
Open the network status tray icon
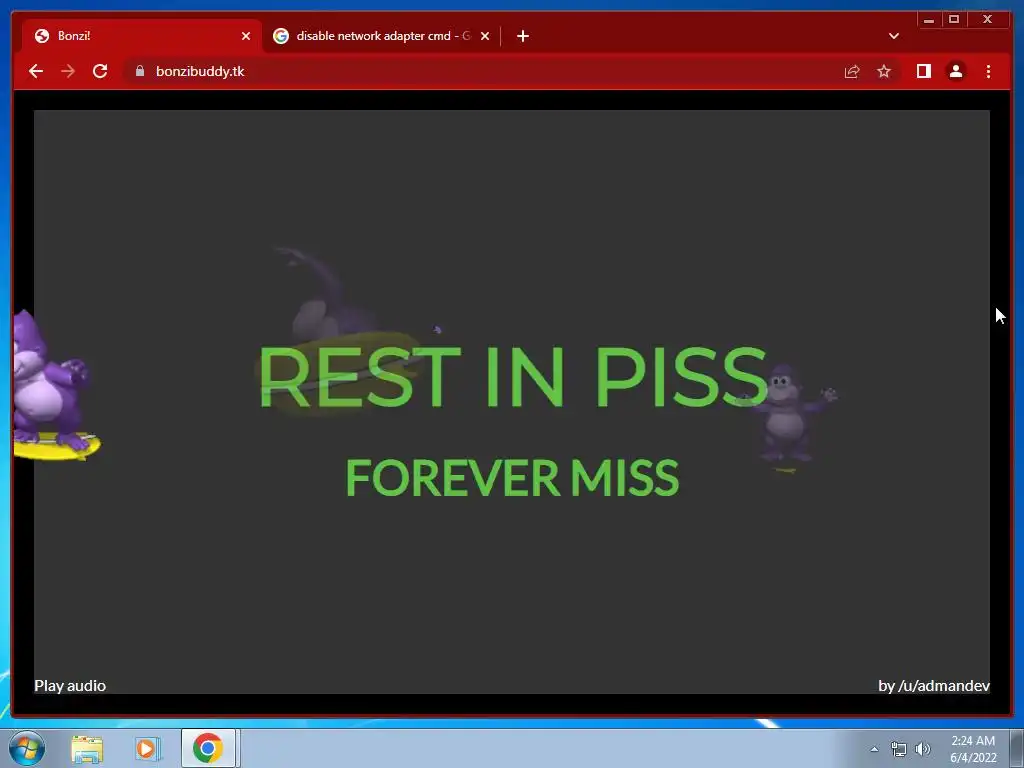tap(899, 749)
